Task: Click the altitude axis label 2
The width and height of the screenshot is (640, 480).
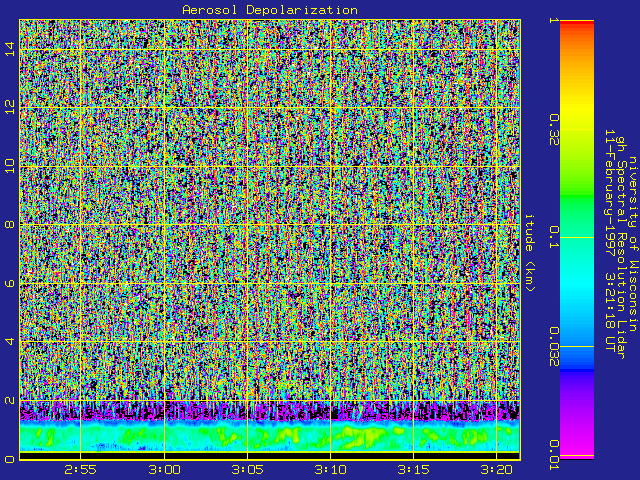Action: click(x=9, y=400)
